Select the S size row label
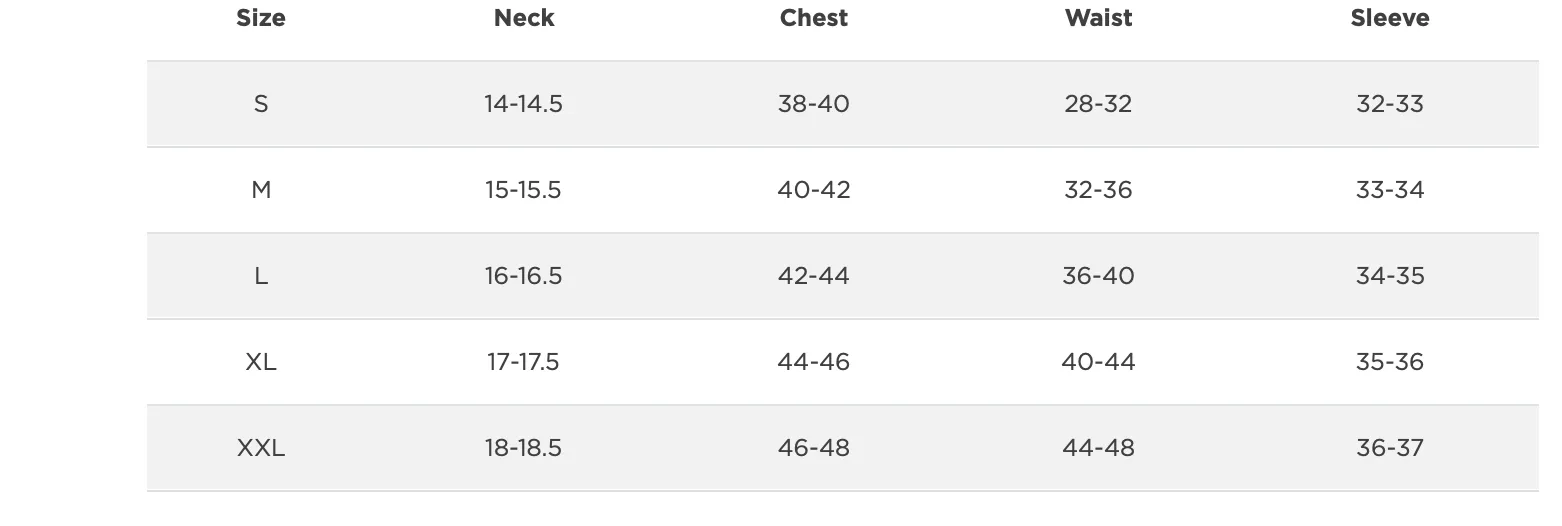The width and height of the screenshot is (1562, 526). pyautogui.click(x=261, y=104)
